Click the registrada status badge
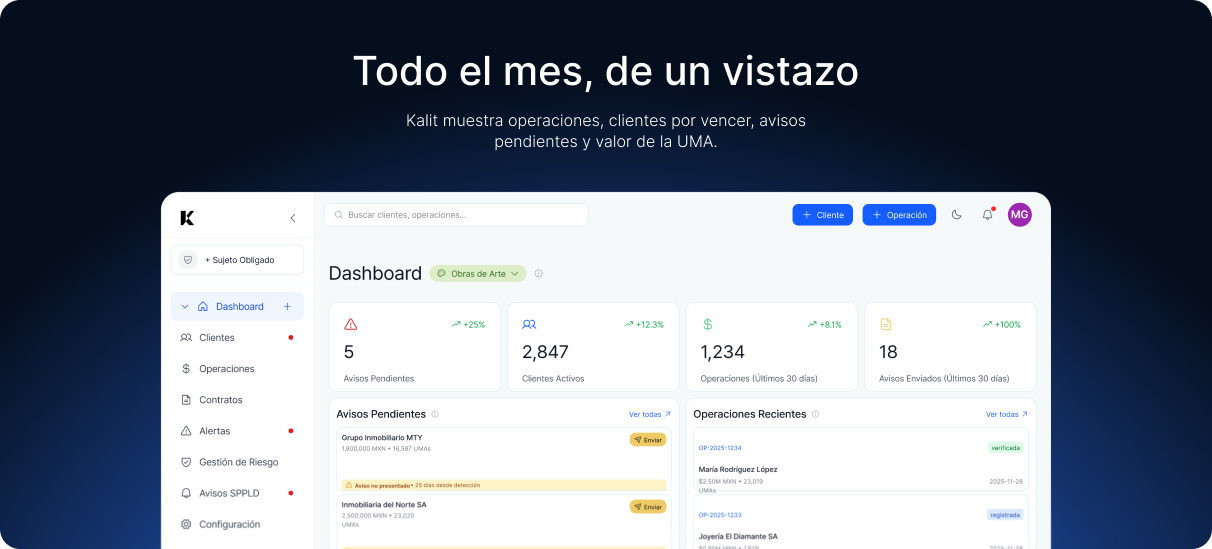This screenshot has width=1212, height=549. pyautogui.click(x=1005, y=515)
